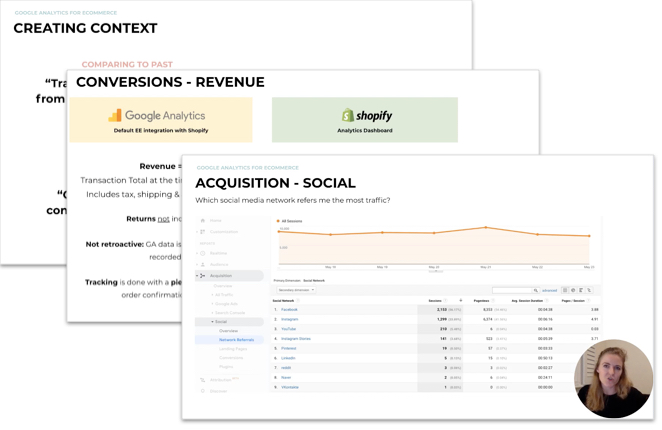The width and height of the screenshot is (662, 430).
Task: Click the chart timeline handle below May 20
Action: point(436,272)
